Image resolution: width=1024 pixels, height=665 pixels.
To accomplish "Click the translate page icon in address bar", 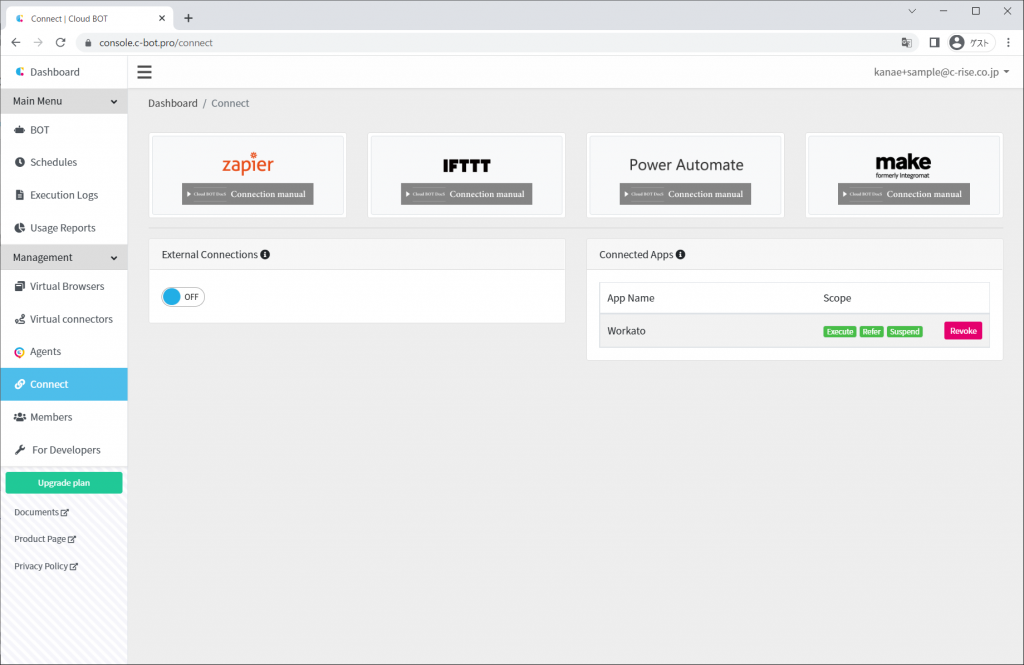I will pyautogui.click(x=906, y=42).
